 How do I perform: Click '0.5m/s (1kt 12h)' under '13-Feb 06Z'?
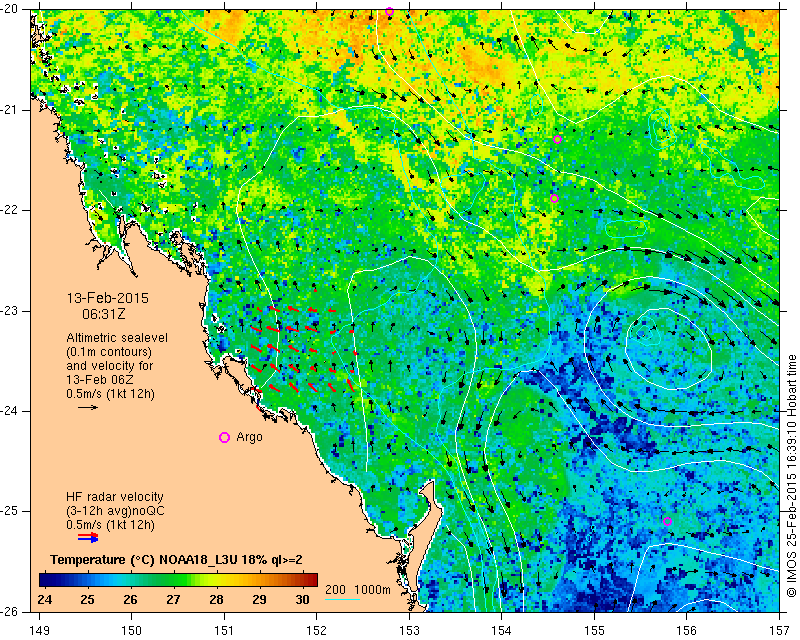110,394
